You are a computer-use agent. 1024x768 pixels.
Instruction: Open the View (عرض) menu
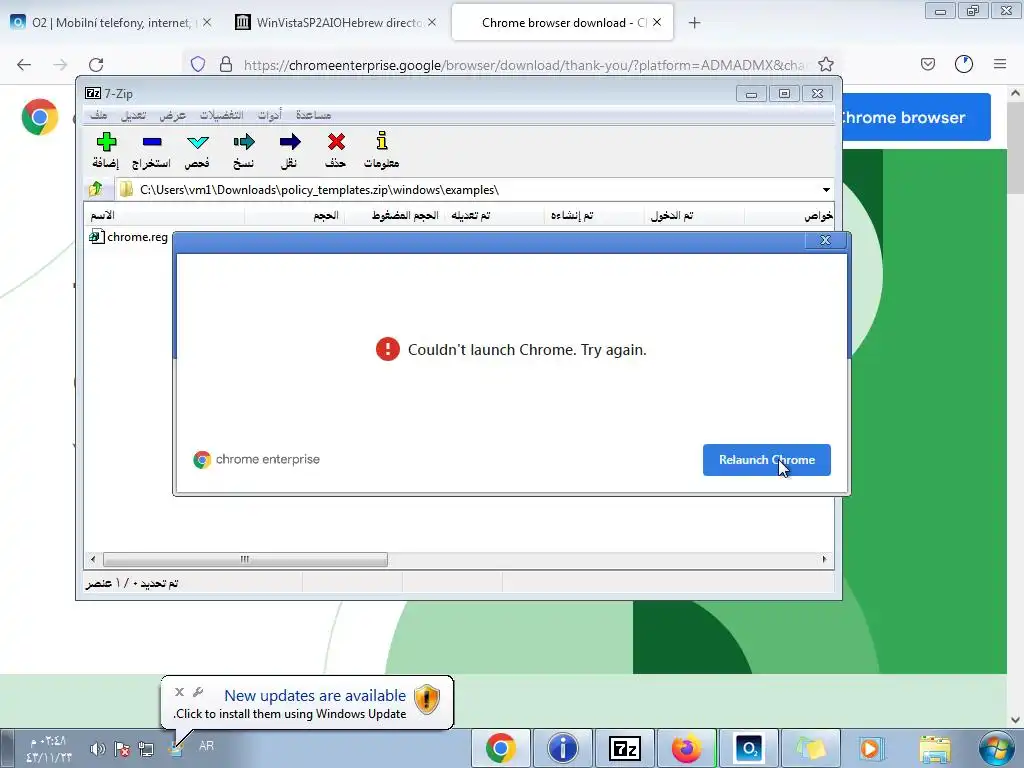[172, 115]
